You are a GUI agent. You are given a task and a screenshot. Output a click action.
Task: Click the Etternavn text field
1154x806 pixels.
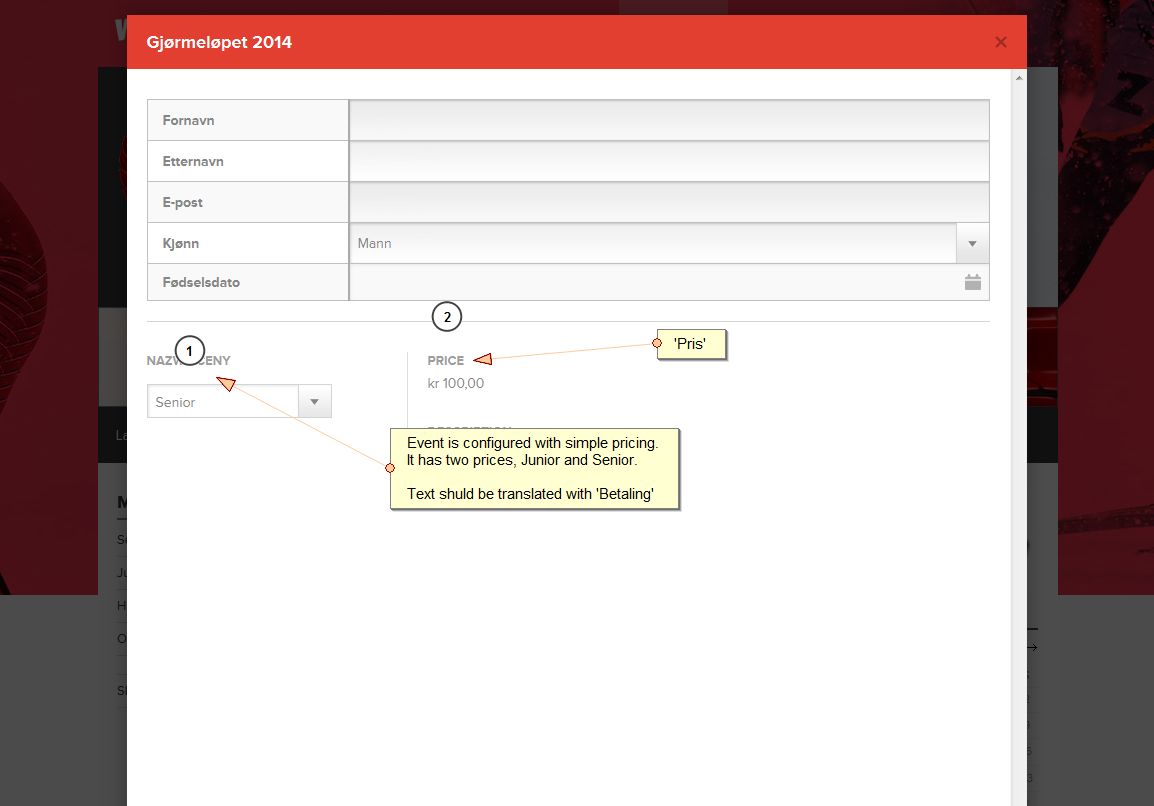pyautogui.click(x=669, y=161)
